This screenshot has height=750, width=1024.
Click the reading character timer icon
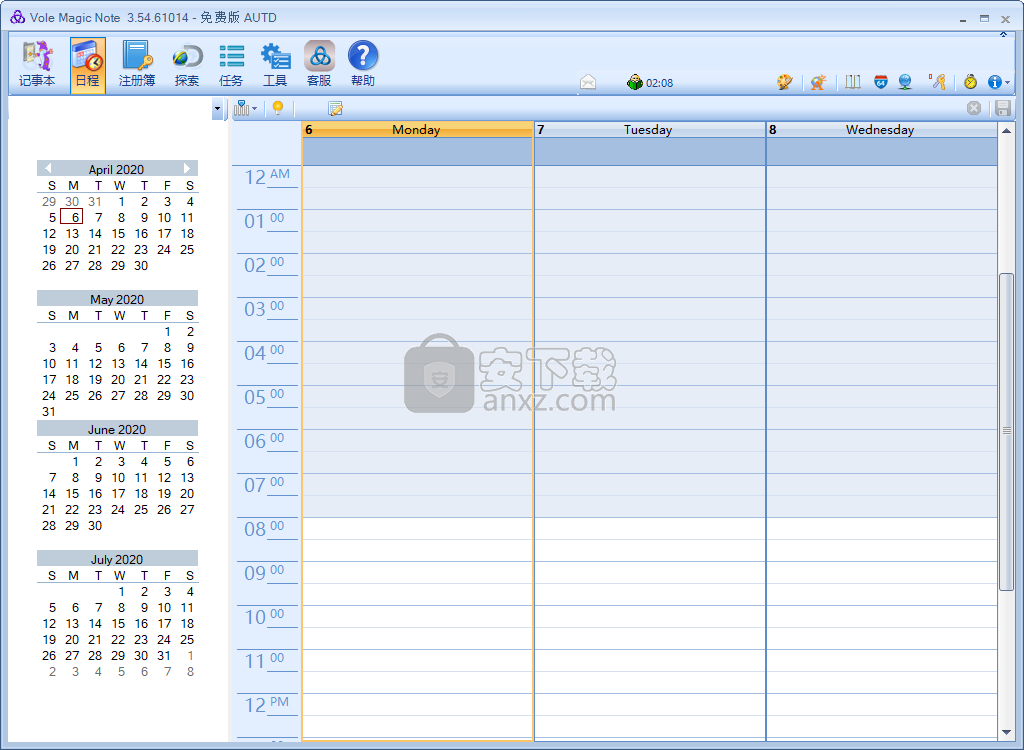pyautogui.click(x=635, y=82)
